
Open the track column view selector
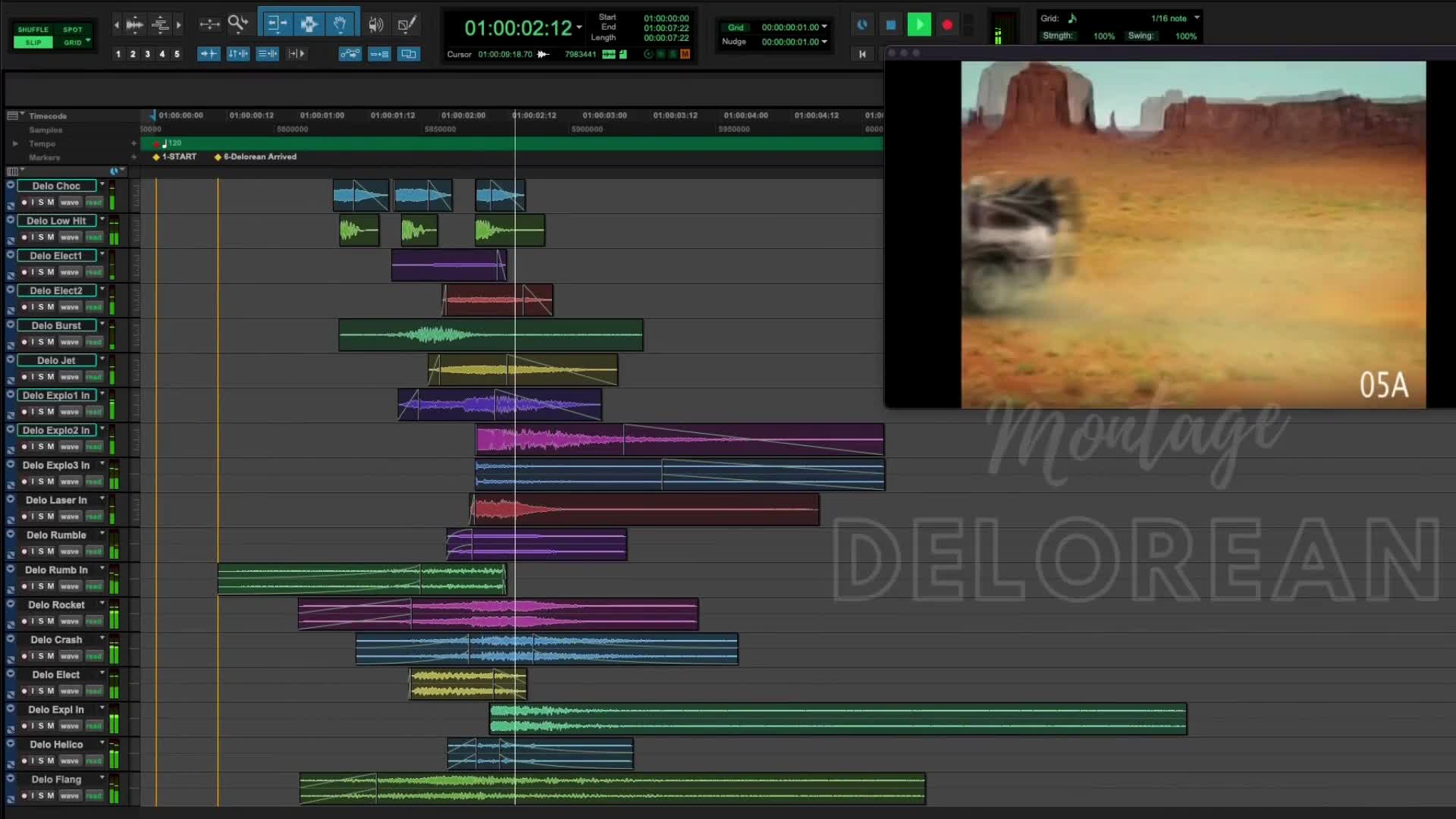13,171
